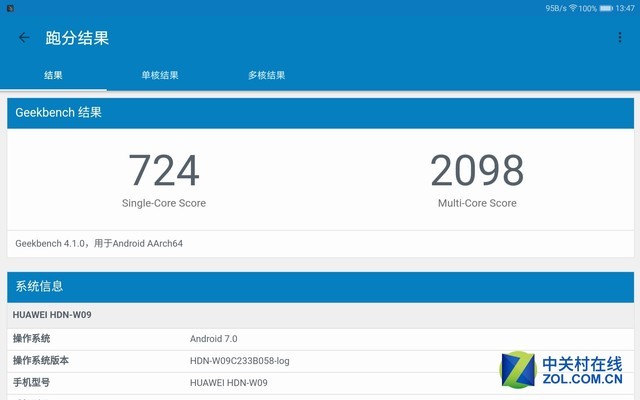
Task: Tap the HUAWEI HDN-W09 device heading
Action: pyautogui.click(x=52, y=315)
